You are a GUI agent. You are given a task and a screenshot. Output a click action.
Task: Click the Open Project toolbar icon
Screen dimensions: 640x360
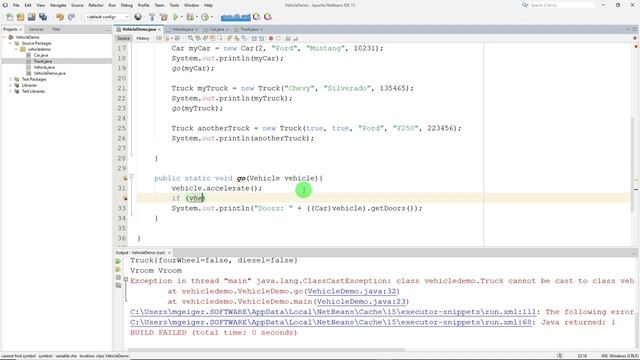[x=31, y=17]
